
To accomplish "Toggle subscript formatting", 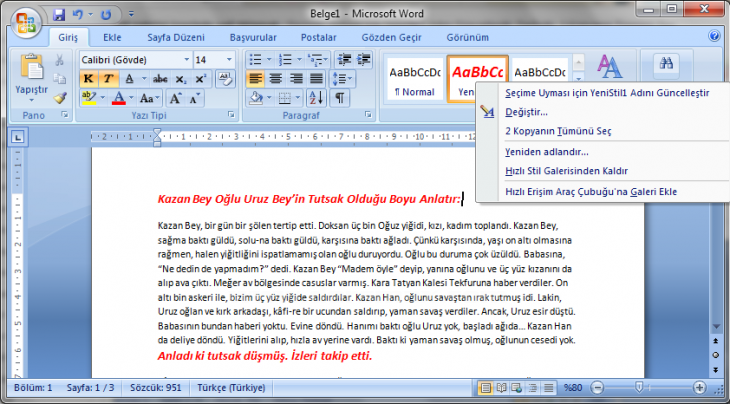I will click(181, 79).
